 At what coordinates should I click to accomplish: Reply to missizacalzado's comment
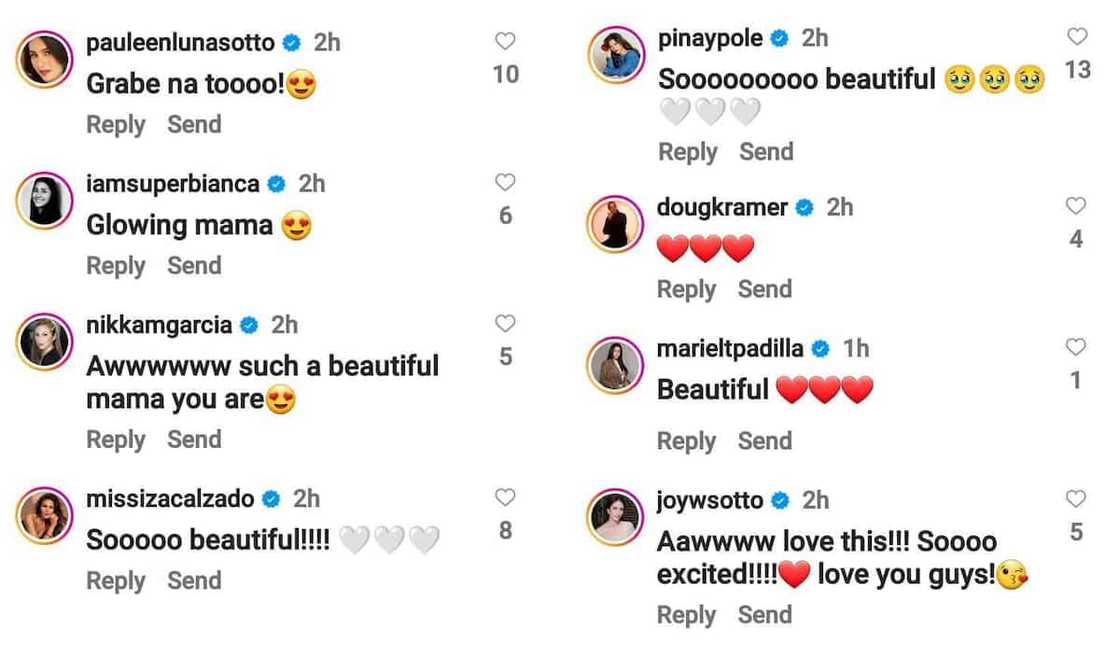pyautogui.click(x=116, y=581)
